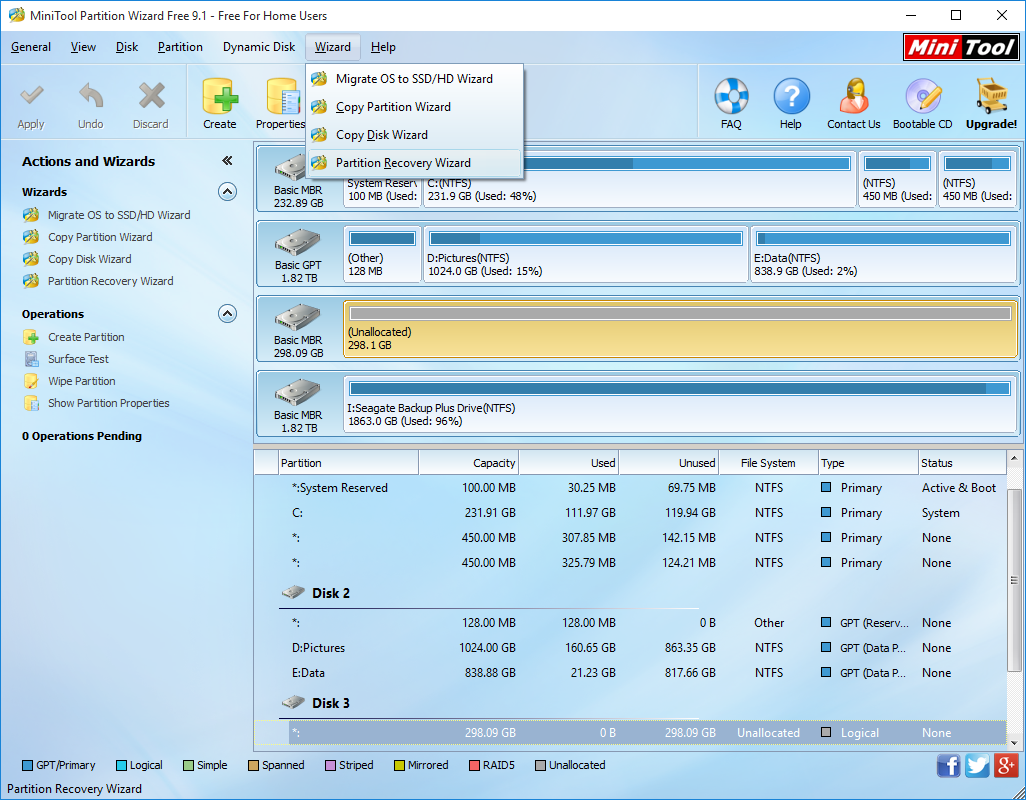1026x800 pixels.
Task: Select the 298.09 GB unallocated list row
Action: pos(630,733)
